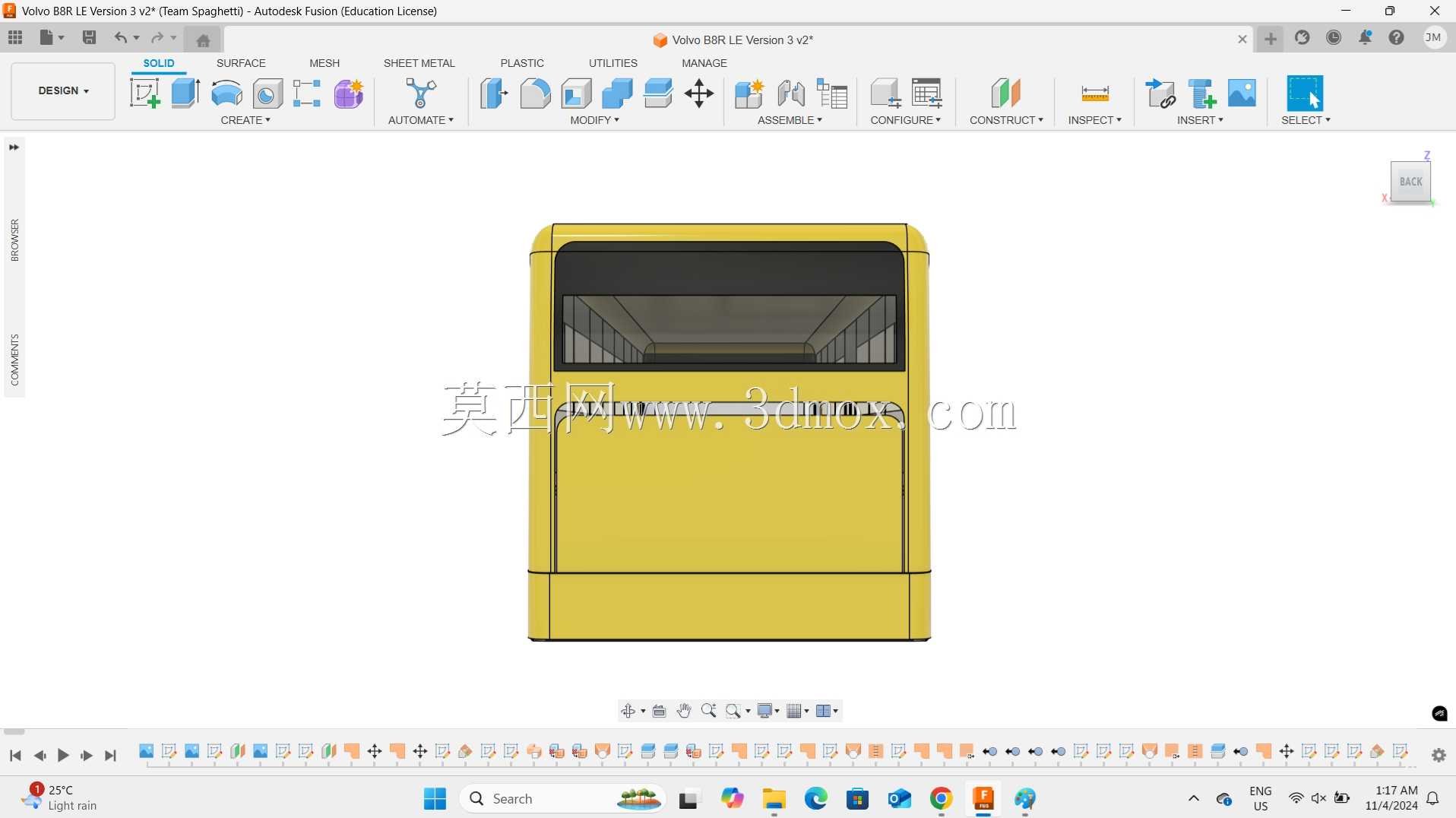Open the Windows Start menu
This screenshot has height=818, width=1456.
click(x=435, y=799)
